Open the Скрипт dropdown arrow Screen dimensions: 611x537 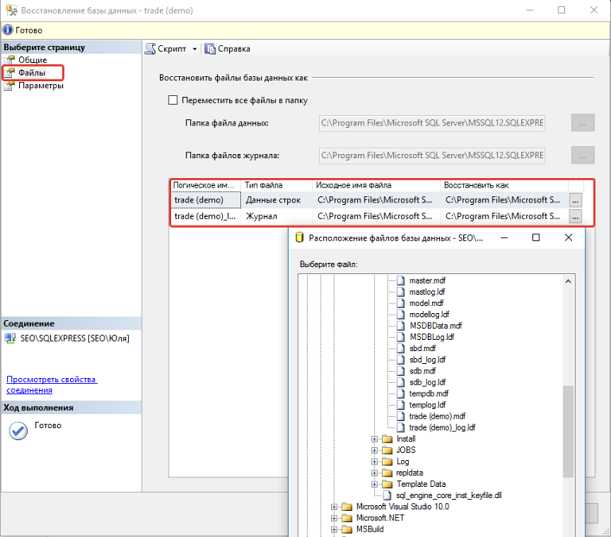[x=195, y=49]
